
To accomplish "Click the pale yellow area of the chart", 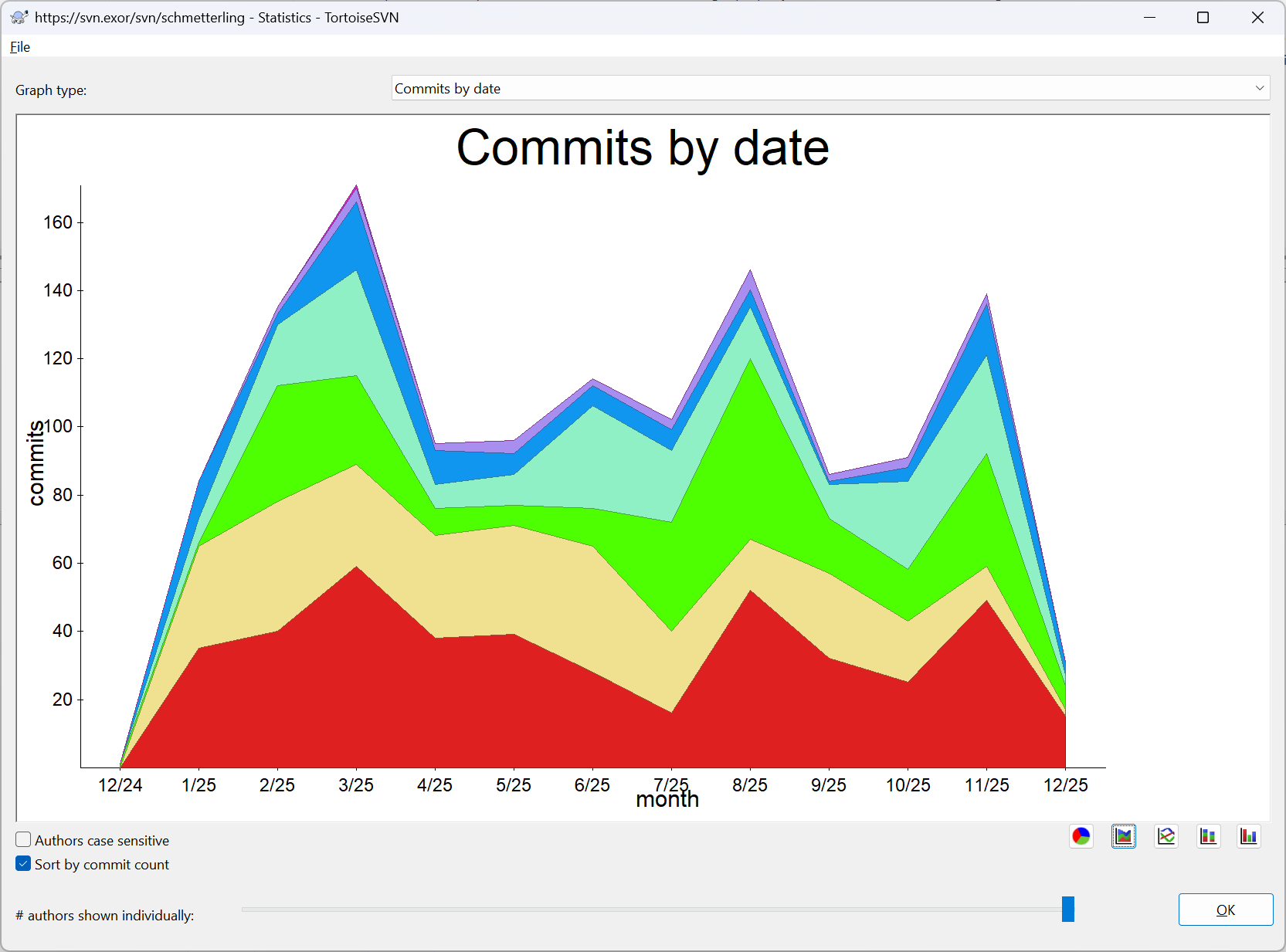I will click(433, 579).
